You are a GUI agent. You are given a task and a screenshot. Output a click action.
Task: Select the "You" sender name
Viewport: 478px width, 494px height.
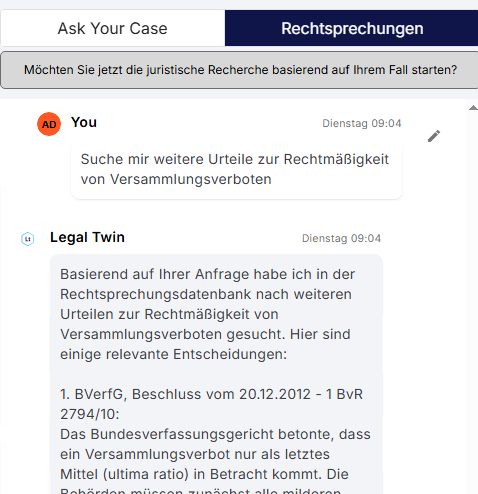(84, 122)
